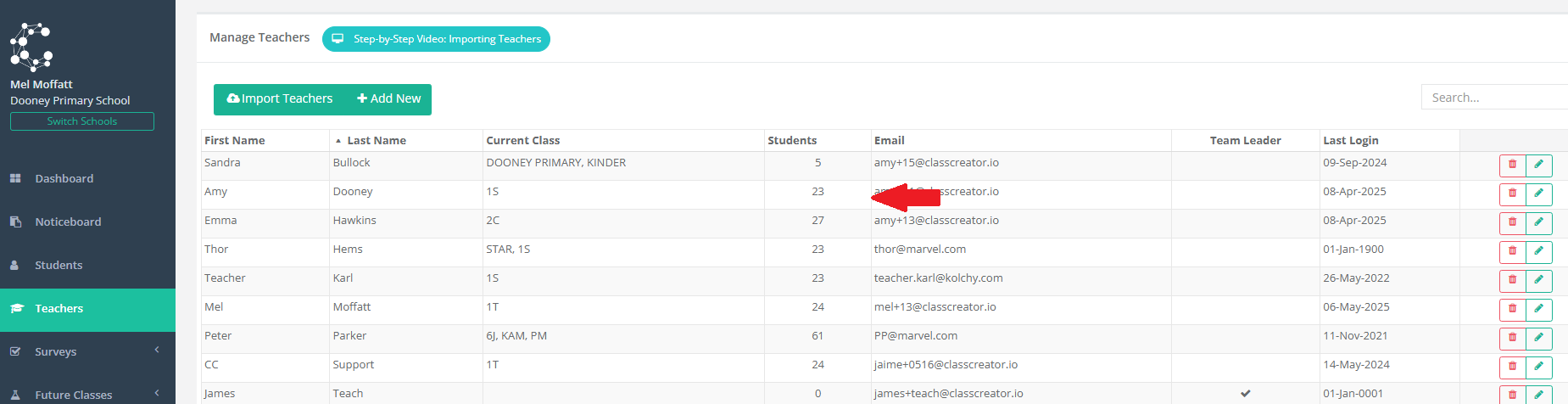Click the Switch Schools button
The width and height of the screenshot is (1568, 404).
(82, 121)
